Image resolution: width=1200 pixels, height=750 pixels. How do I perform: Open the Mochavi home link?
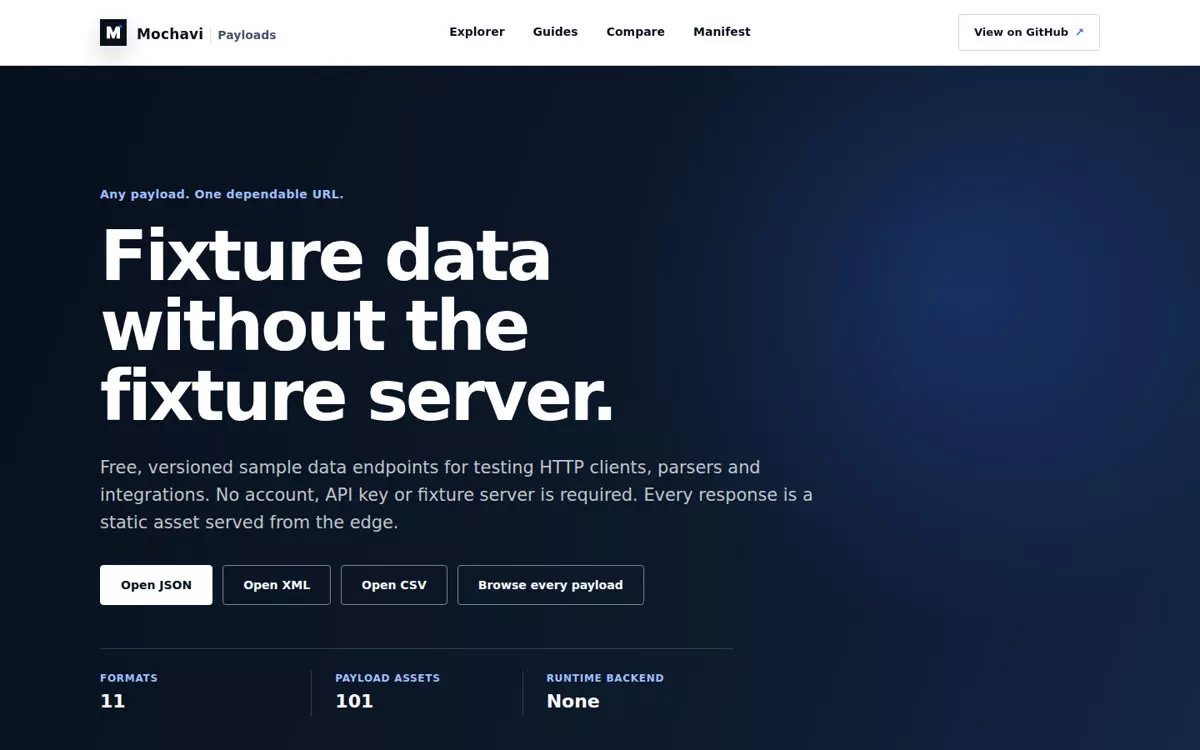click(x=188, y=33)
